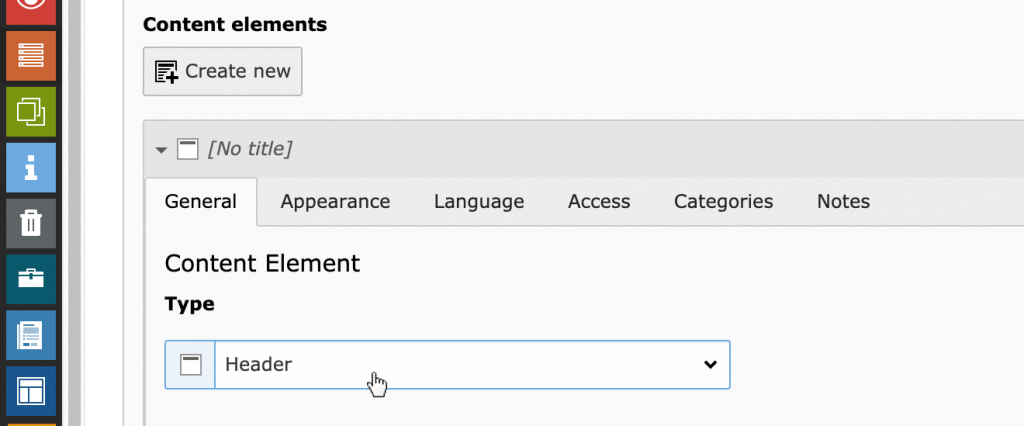Click the [No title] record header text
This screenshot has height=426, width=1024.
(249, 150)
